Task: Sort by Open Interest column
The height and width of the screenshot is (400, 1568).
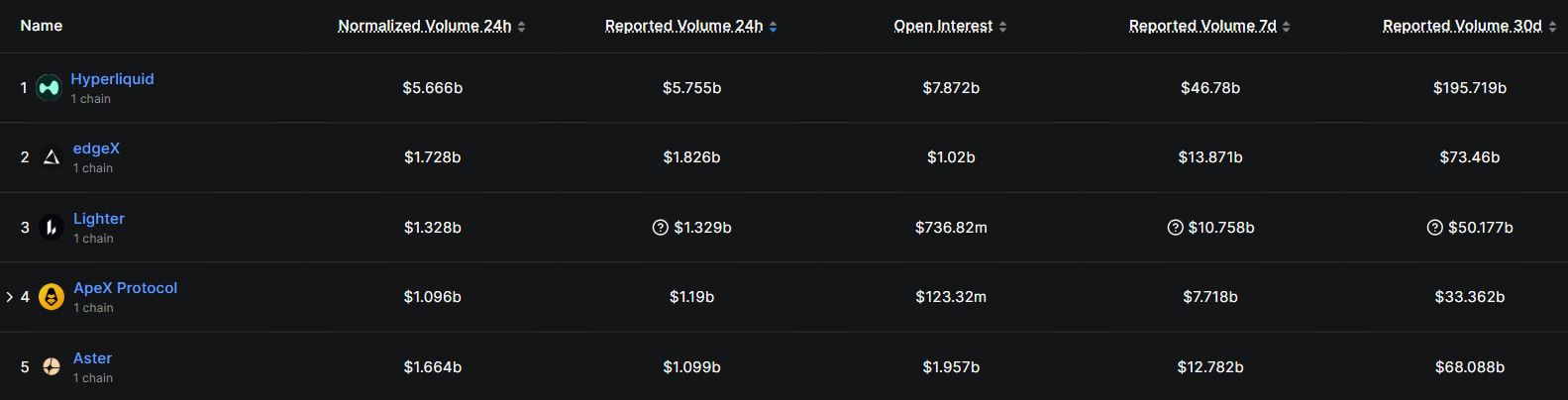Action: (x=1002, y=27)
